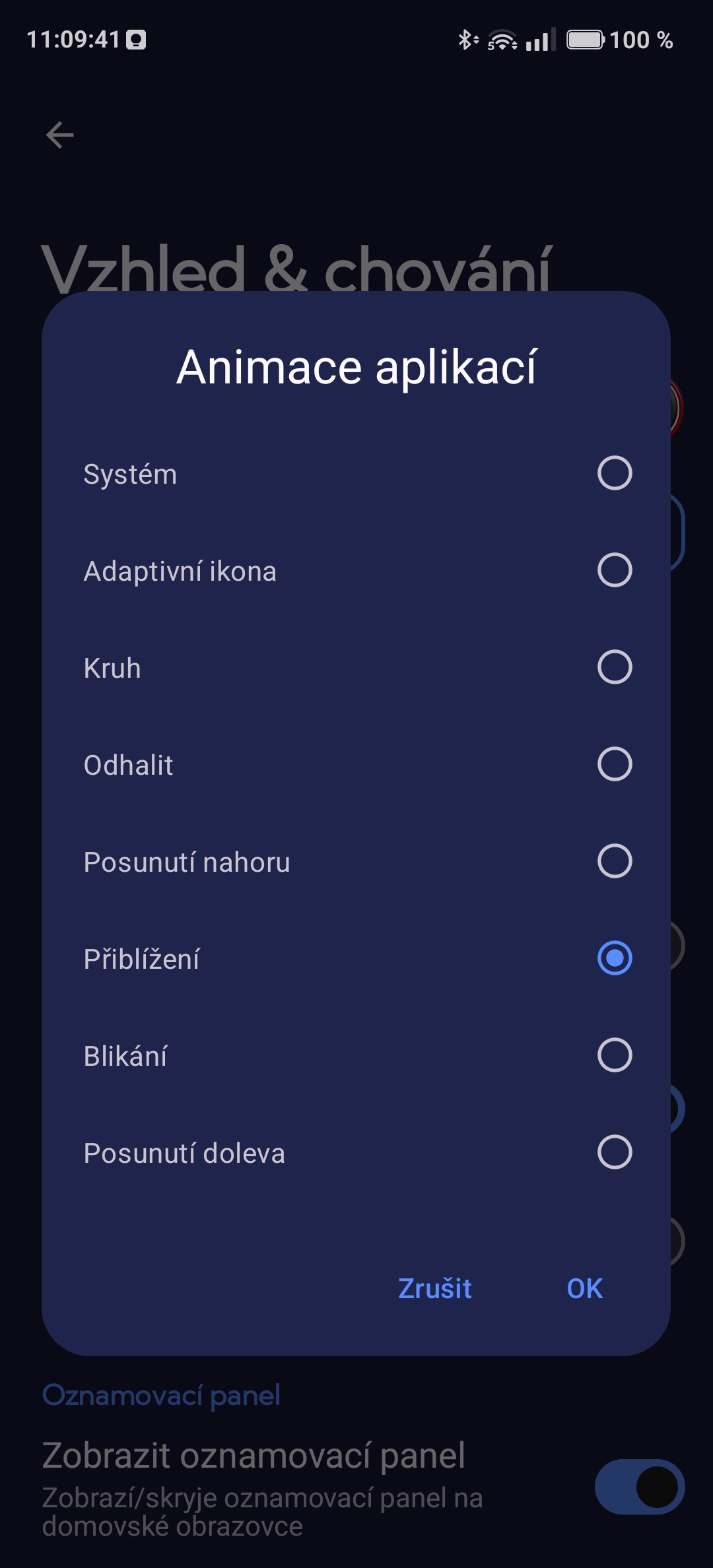Select the Kruh radio button

(615, 667)
